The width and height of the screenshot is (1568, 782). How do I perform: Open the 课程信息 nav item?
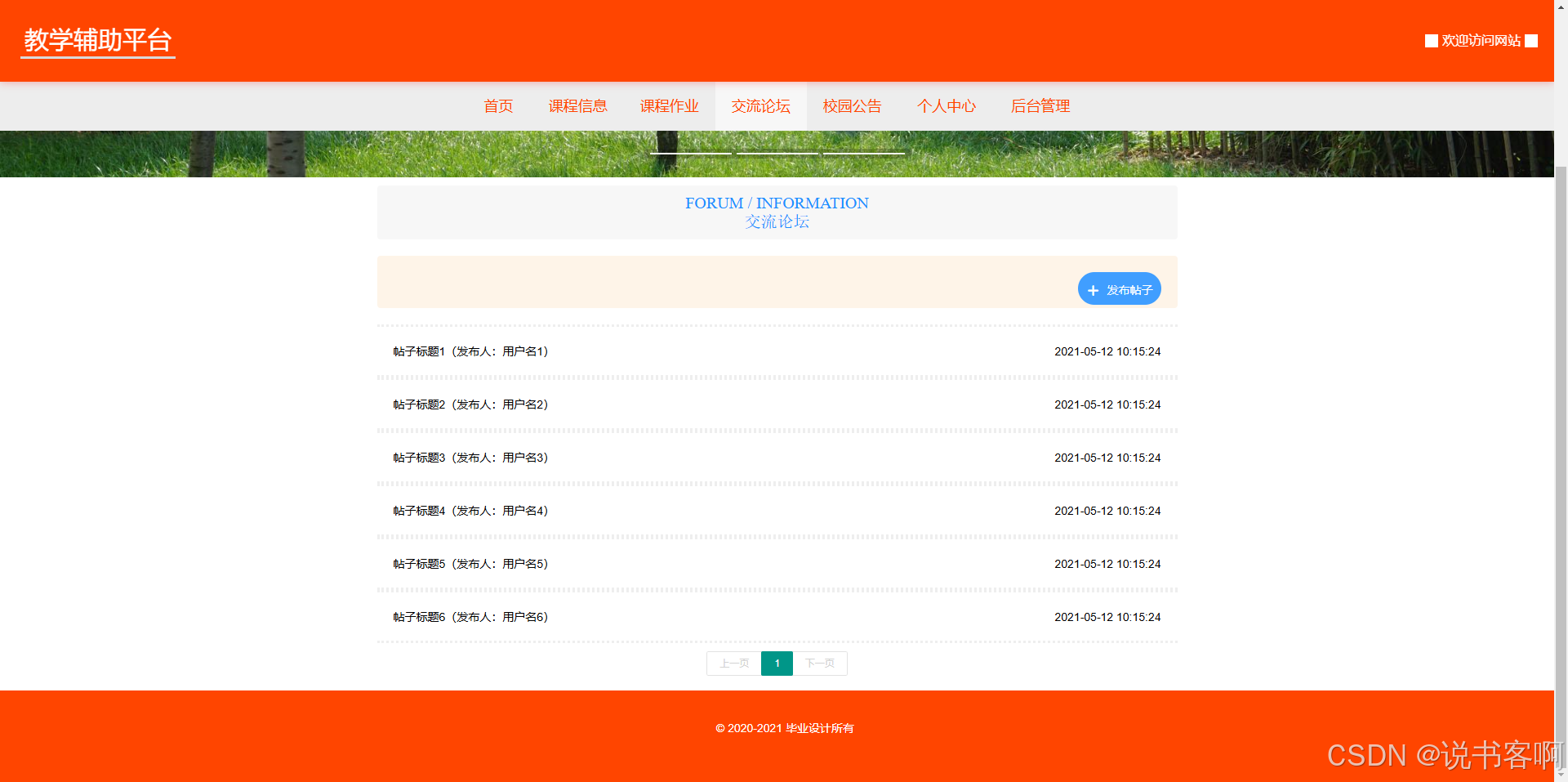tap(578, 106)
